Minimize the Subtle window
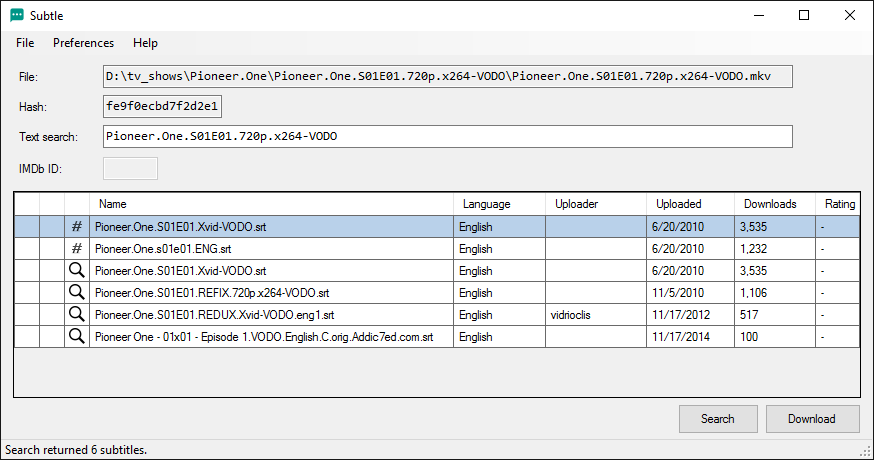This screenshot has width=874, height=460. point(759,15)
